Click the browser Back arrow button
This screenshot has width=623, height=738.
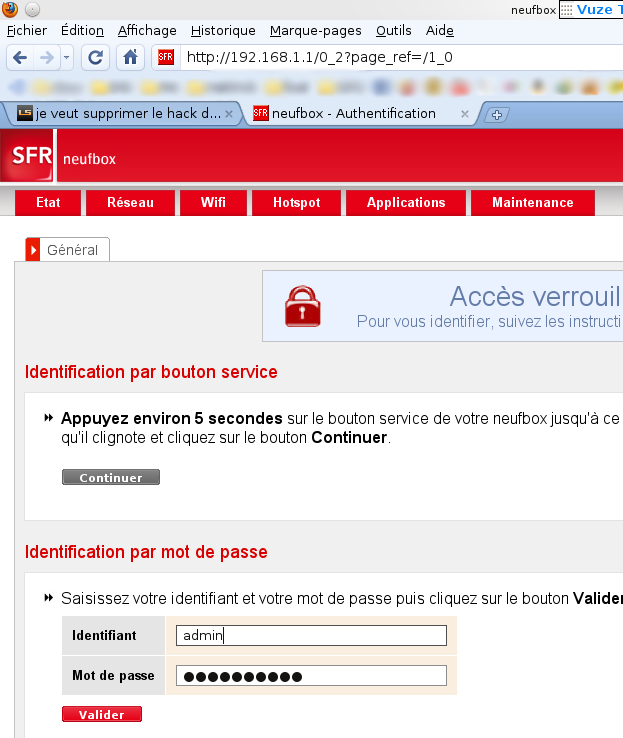coord(20,57)
